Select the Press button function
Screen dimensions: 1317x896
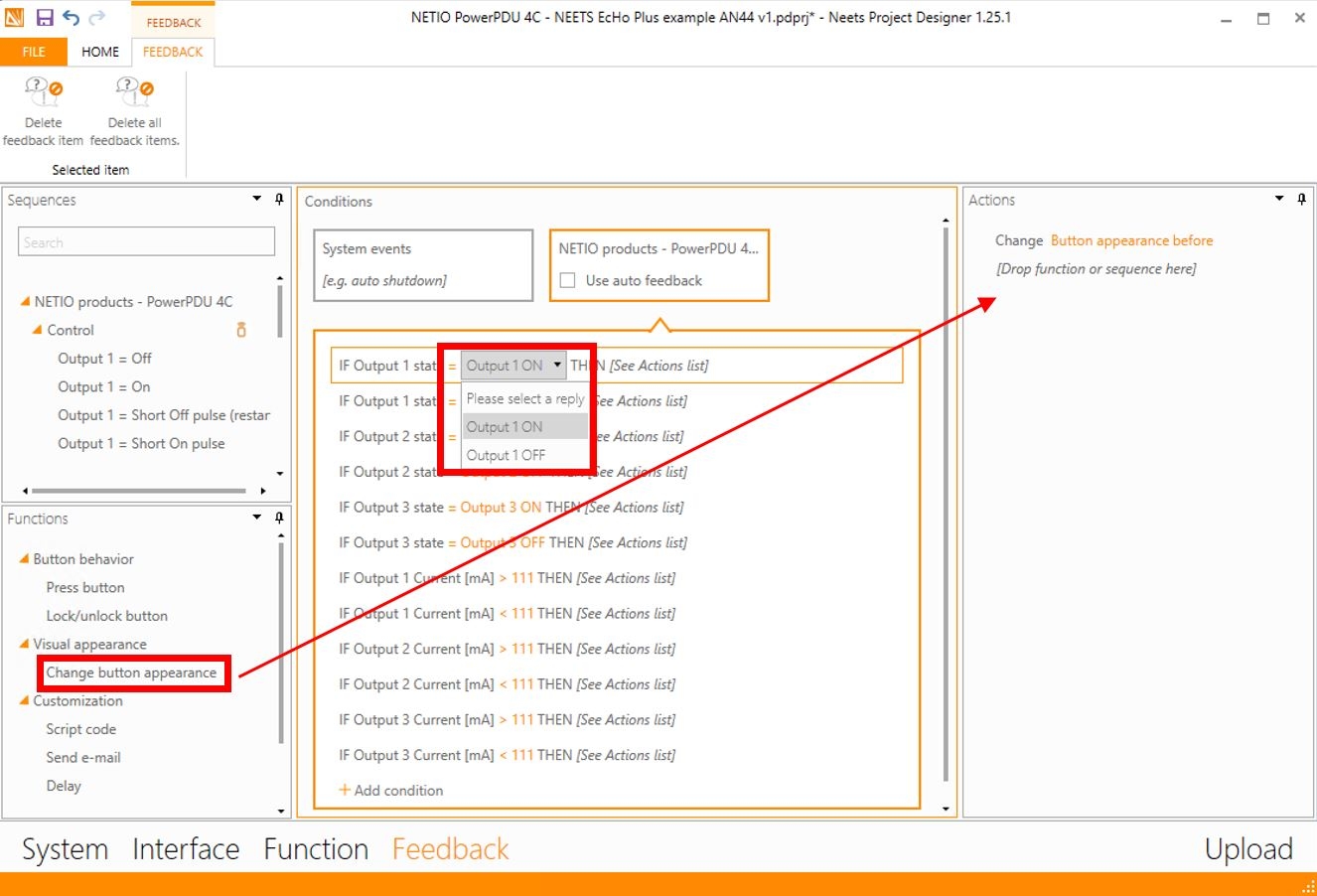(85, 588)
